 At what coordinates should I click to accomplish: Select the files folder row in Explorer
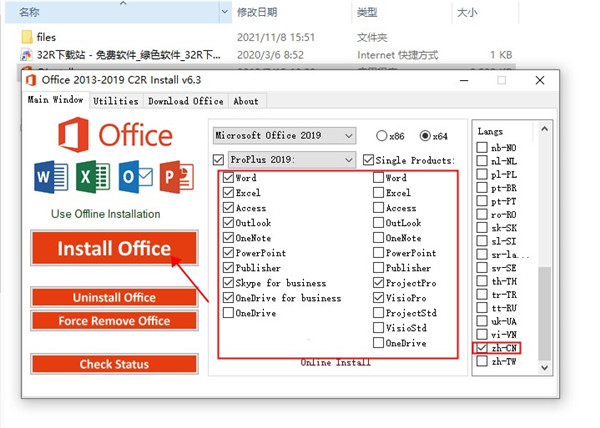(x=268, y=37)
